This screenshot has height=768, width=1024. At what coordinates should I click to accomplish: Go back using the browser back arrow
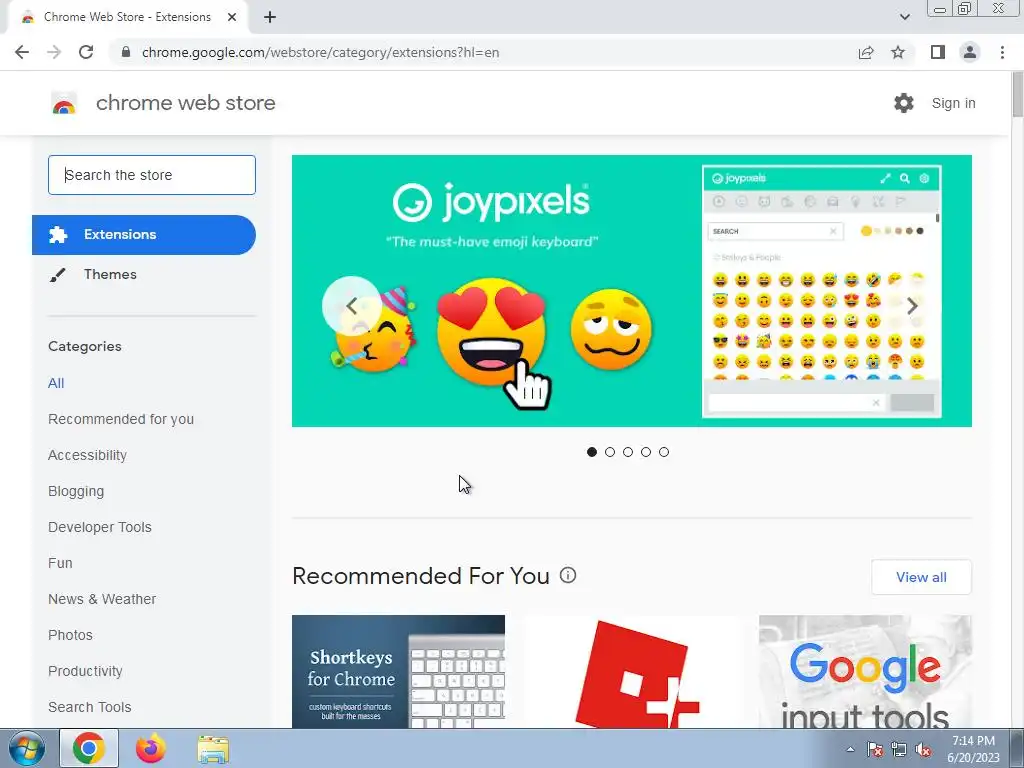pyautogui.click(x=22, y=52)
